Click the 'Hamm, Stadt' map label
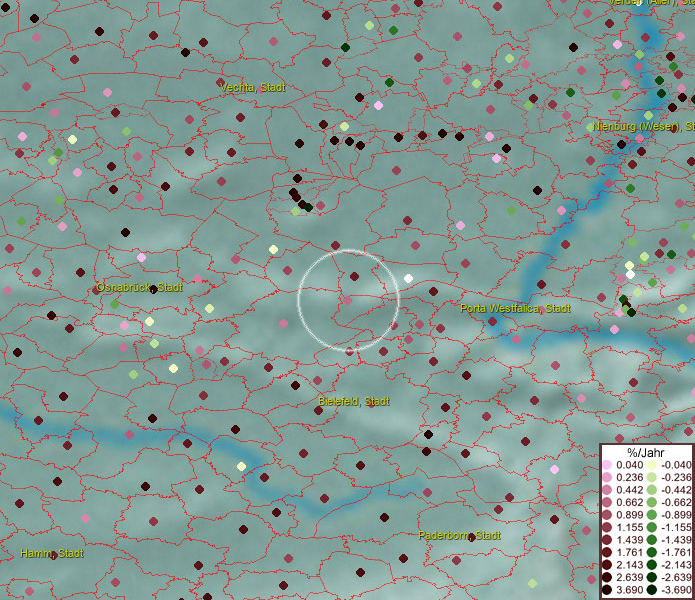This screenshot has width=695, height=600. (52, 553)
